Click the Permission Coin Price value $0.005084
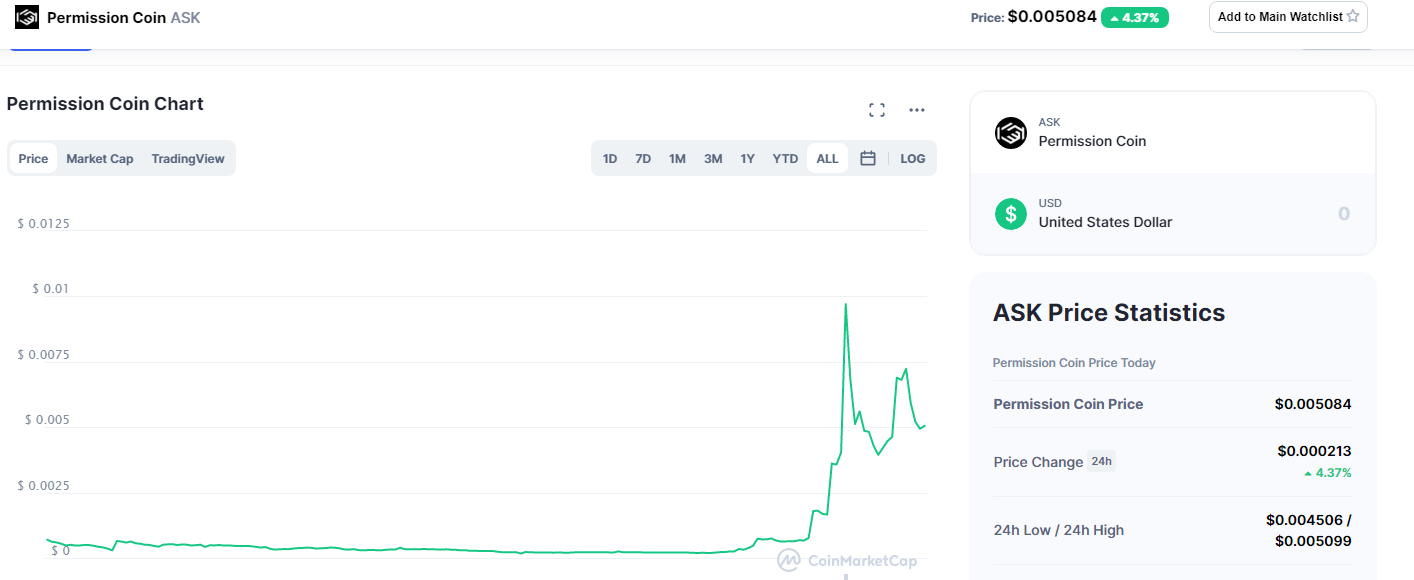Viewport: 1414px width, 580px height. coord(1313,404)
